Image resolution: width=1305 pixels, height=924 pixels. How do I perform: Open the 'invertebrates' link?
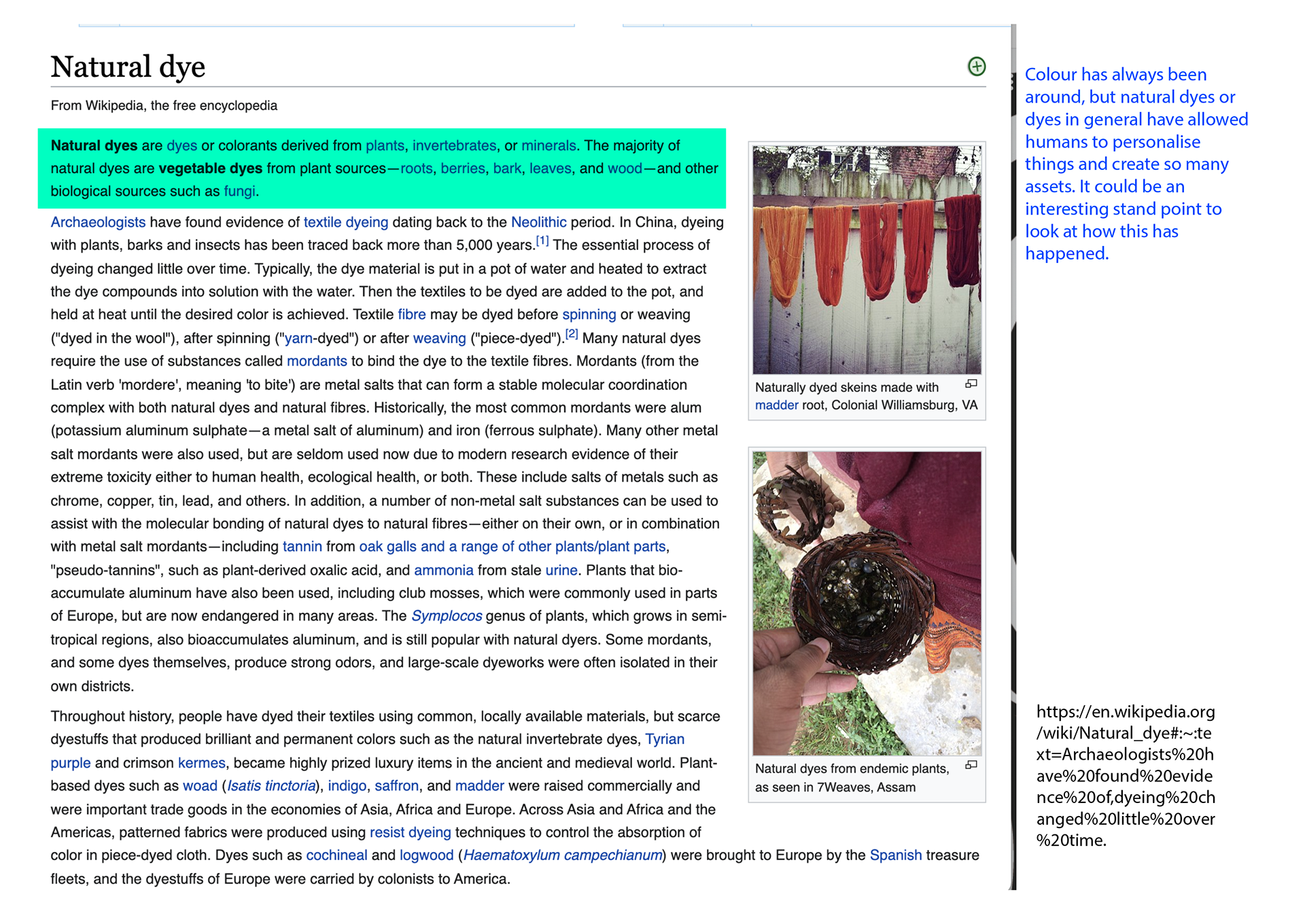454,145
